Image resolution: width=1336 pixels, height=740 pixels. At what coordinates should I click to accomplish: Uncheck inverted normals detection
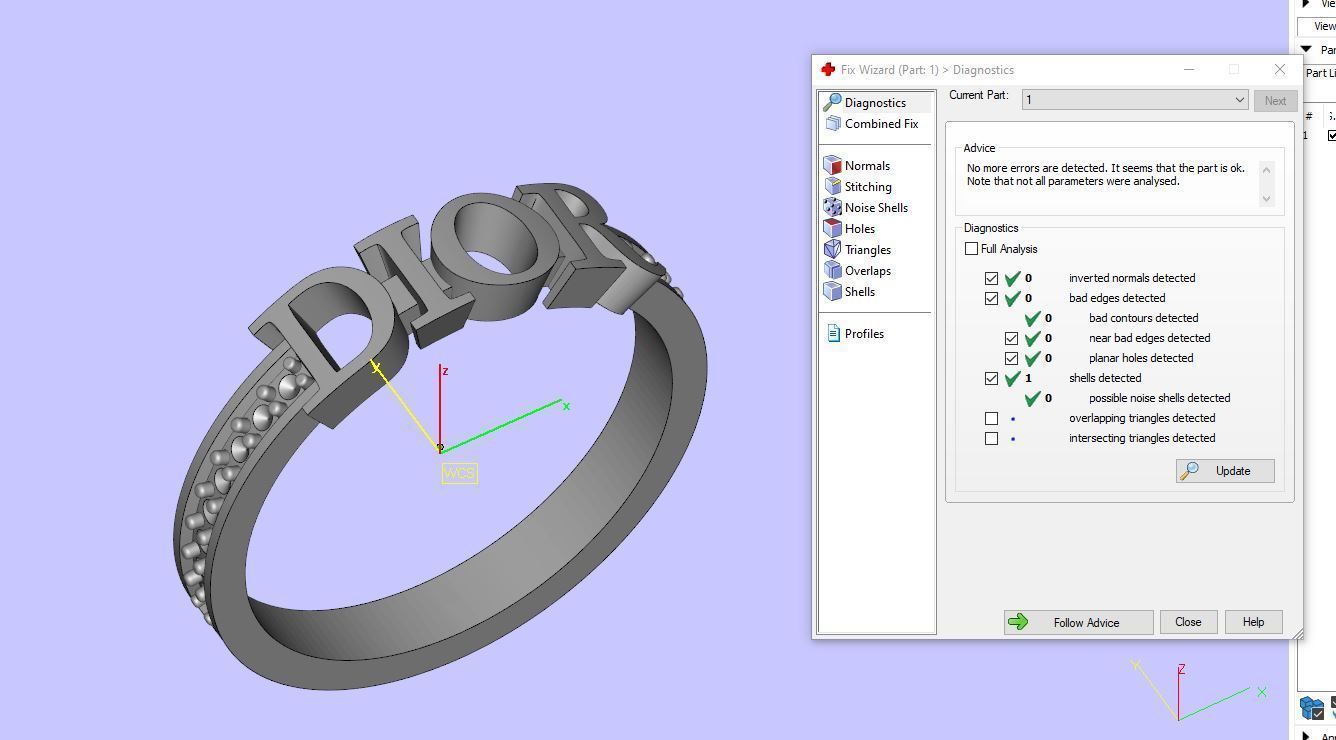[991, 278]
